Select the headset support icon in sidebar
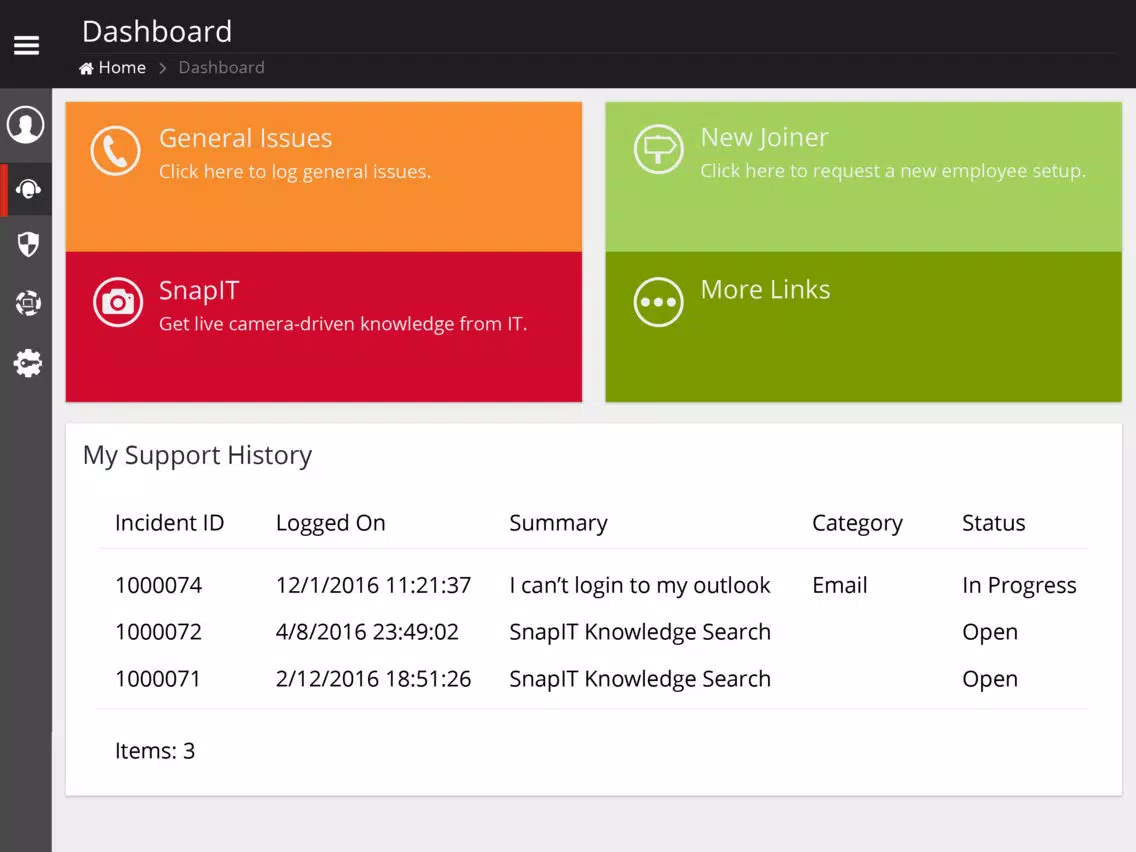 pyautogui.click(x=28, y=189)
